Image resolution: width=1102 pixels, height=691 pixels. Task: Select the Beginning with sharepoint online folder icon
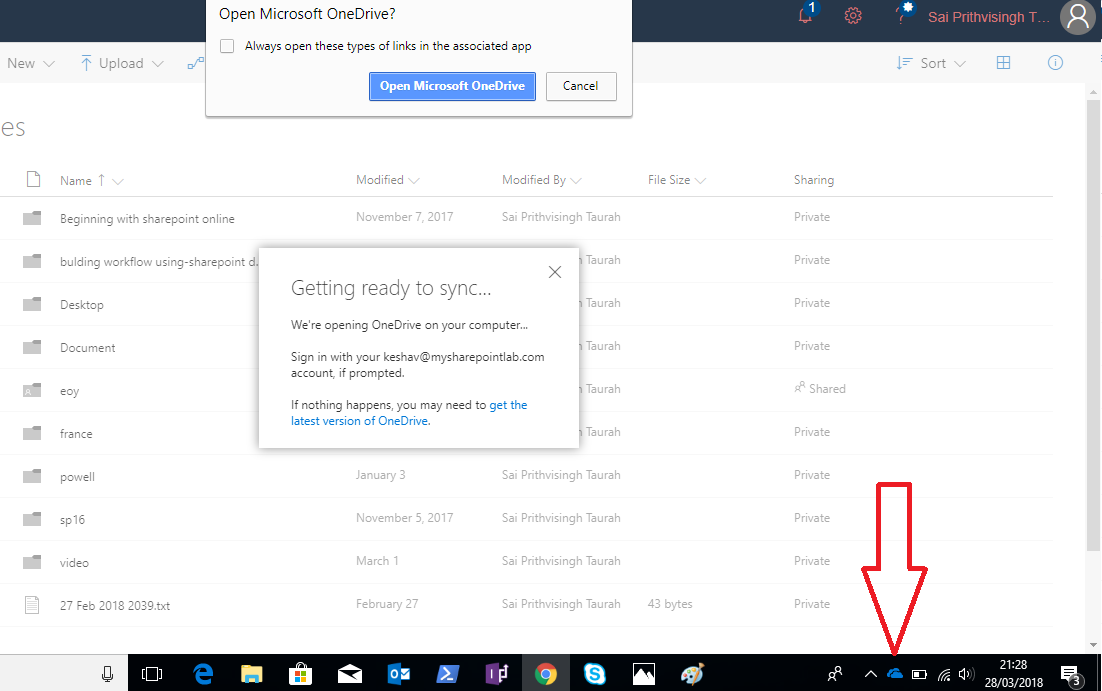[32, 218]
